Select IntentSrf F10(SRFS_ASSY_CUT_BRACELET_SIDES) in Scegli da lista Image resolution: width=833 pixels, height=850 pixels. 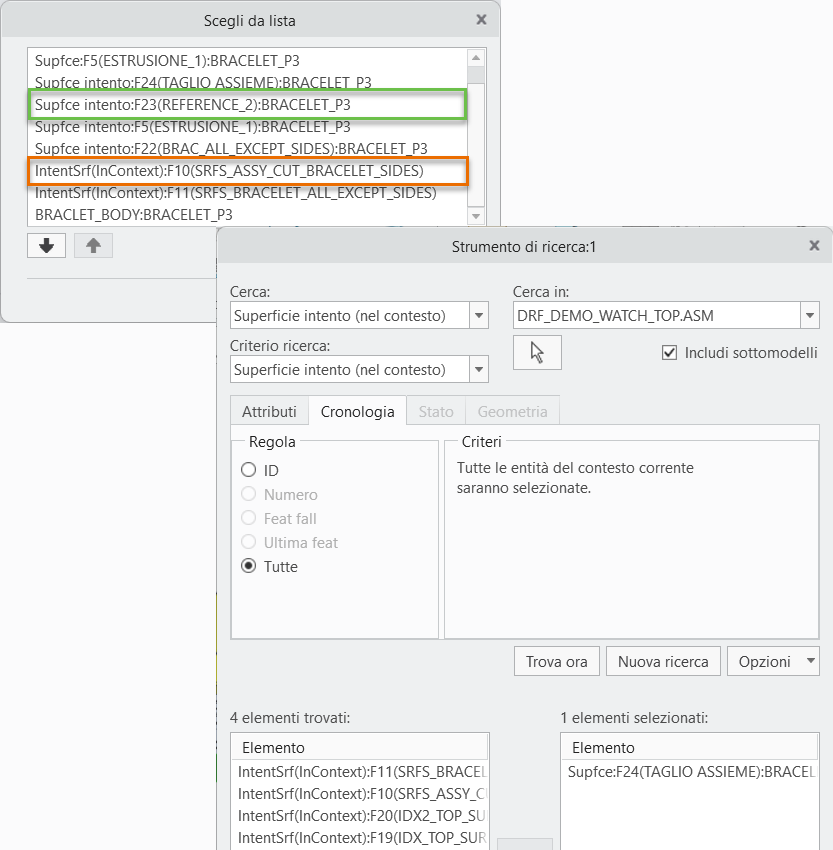(248, 171)
